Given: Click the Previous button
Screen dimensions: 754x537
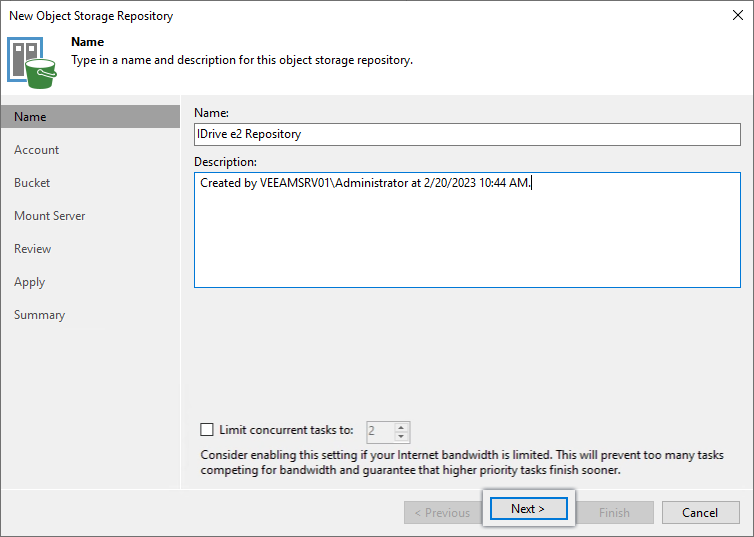Looking at the screenshot, I should [442, 512].
